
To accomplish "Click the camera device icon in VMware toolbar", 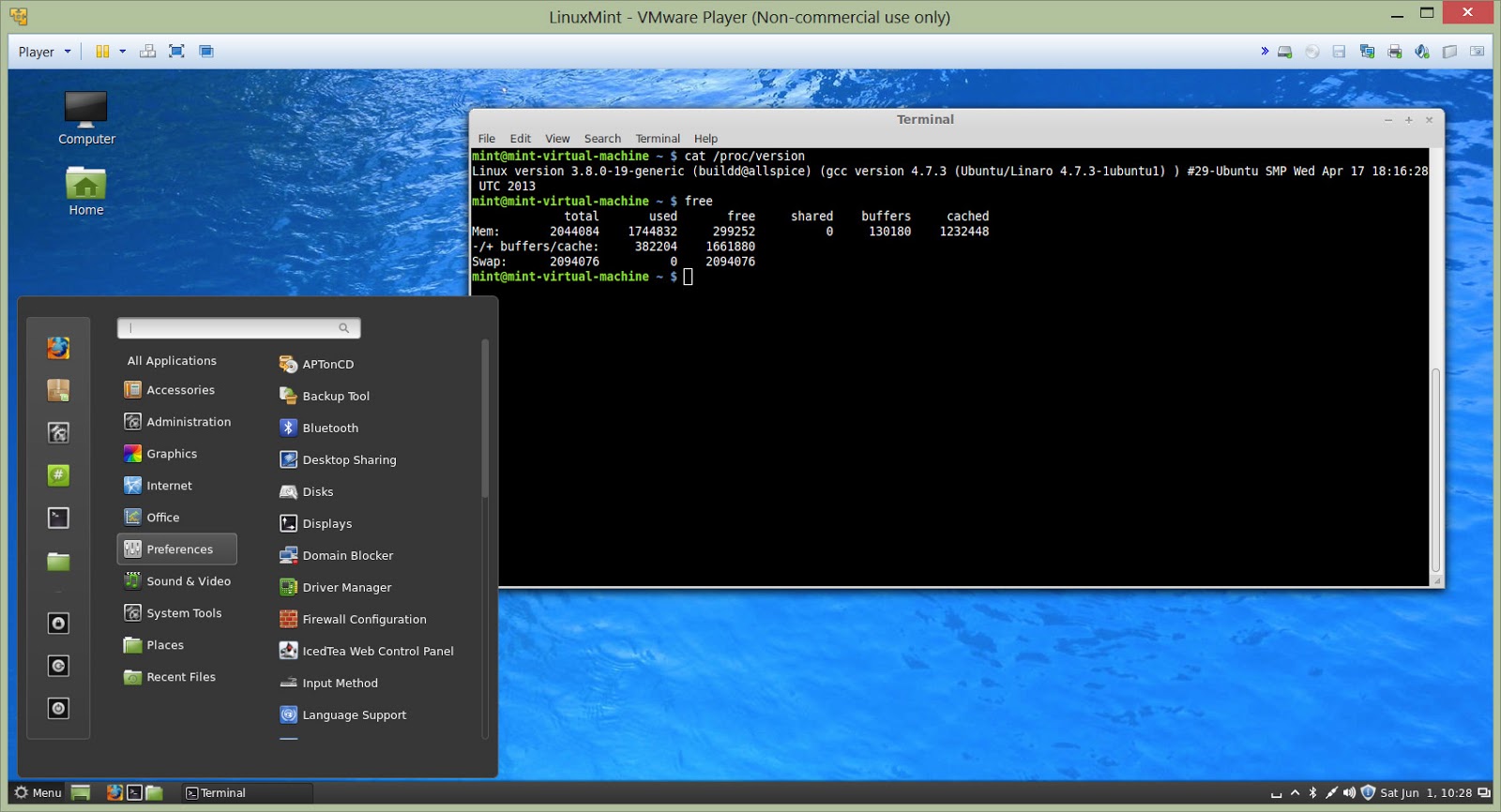I will tap(1478, 52).
